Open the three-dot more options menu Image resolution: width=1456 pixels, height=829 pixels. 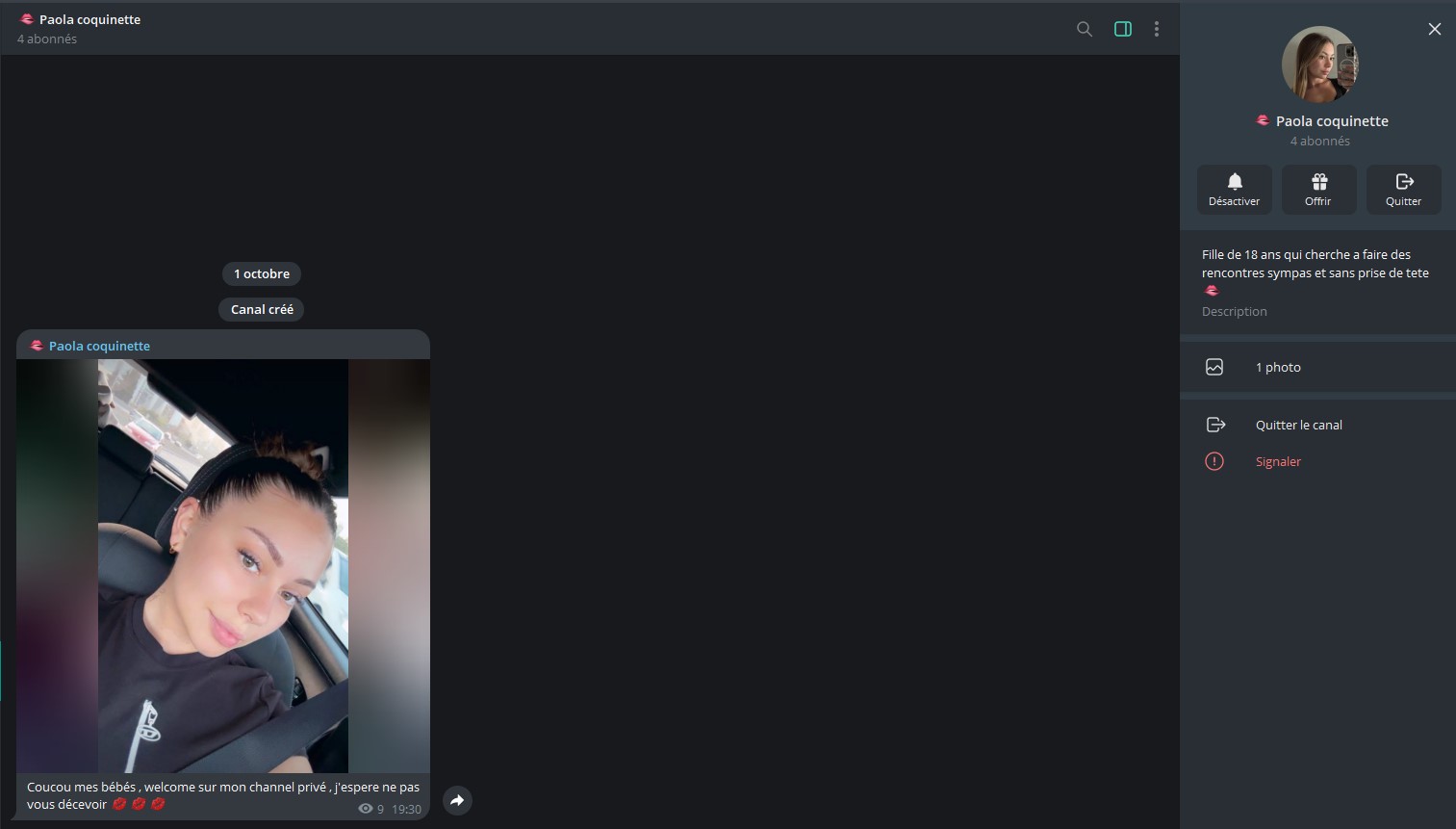point(1157,29)
